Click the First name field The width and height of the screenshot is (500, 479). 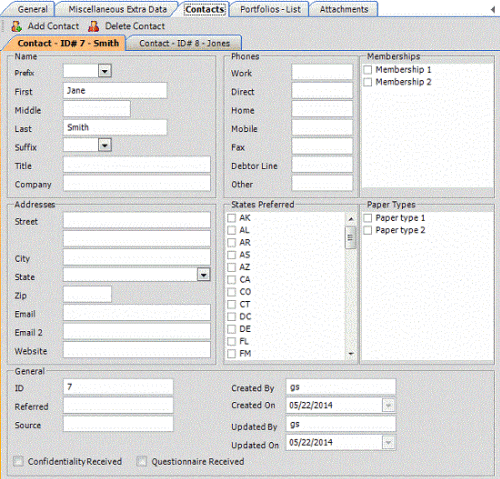[x=115, y=91]
